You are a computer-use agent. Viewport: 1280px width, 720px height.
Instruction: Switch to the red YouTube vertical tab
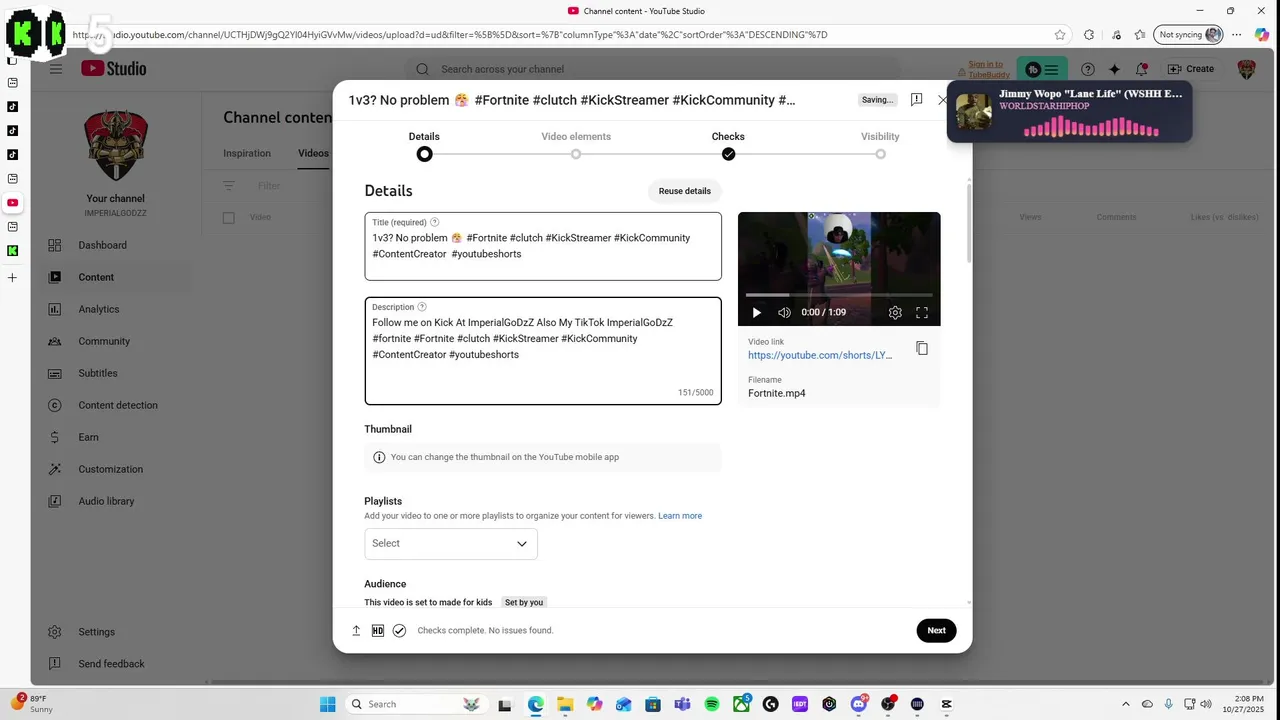pyautogui.click(x=12, y=203)
